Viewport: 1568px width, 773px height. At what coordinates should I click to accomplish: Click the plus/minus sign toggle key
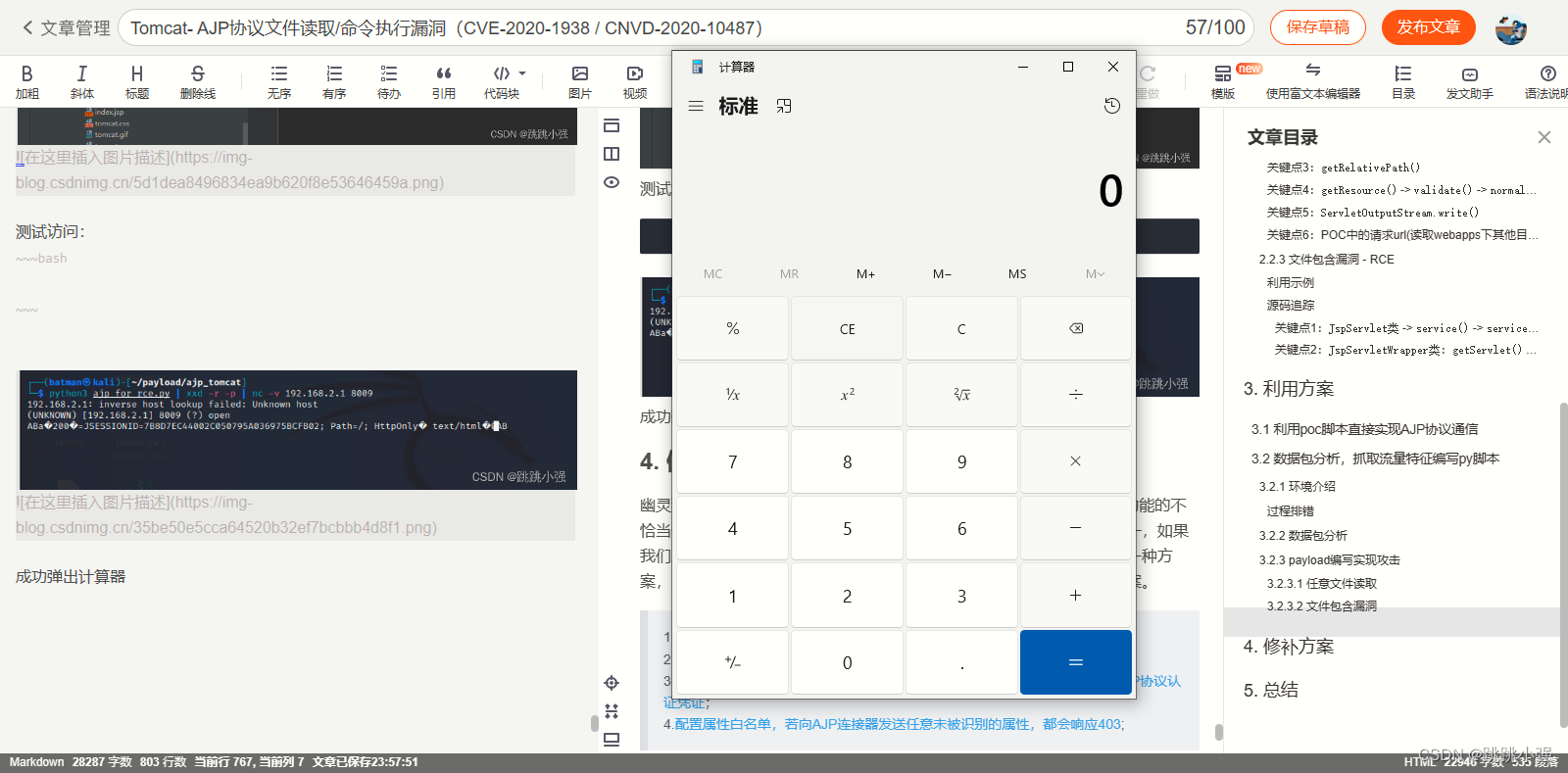[732, 662]
